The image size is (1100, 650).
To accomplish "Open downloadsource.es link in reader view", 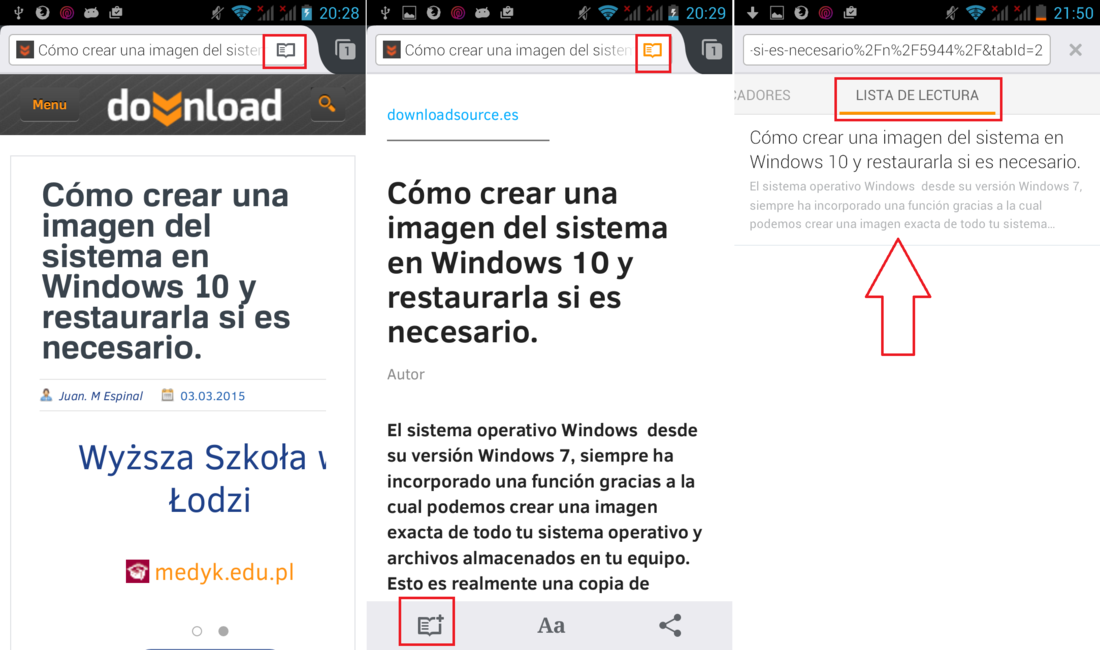I will coord(452,115).
